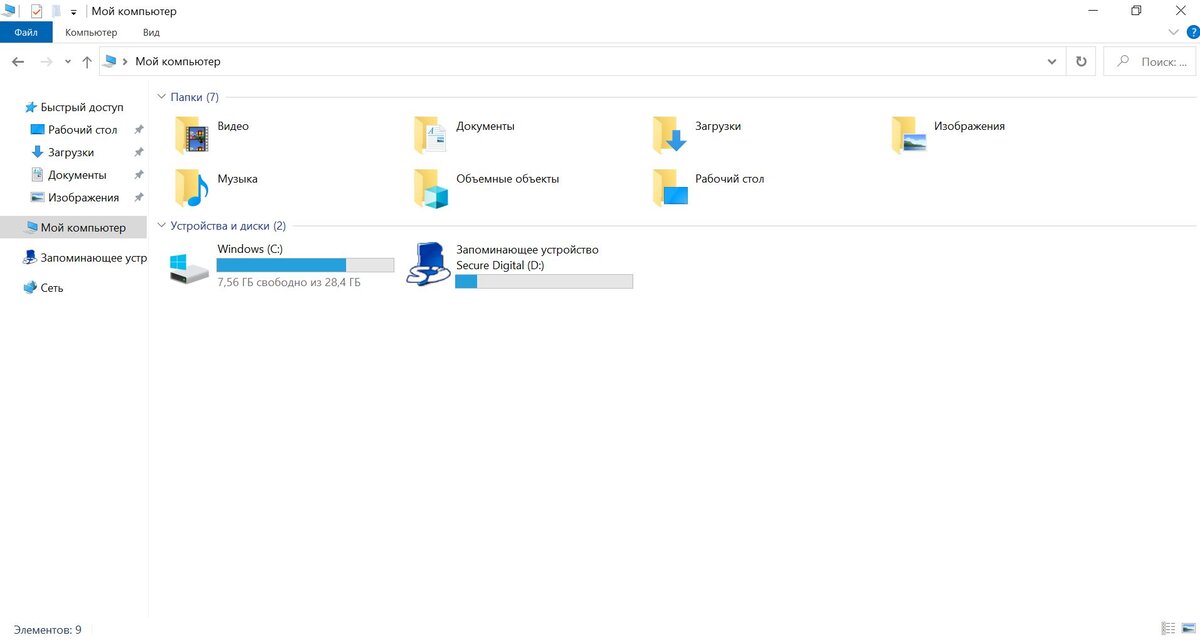Select Сеть in the navigation pane
The height and width of the screenshot is (640, 1200).
[52, 287]
